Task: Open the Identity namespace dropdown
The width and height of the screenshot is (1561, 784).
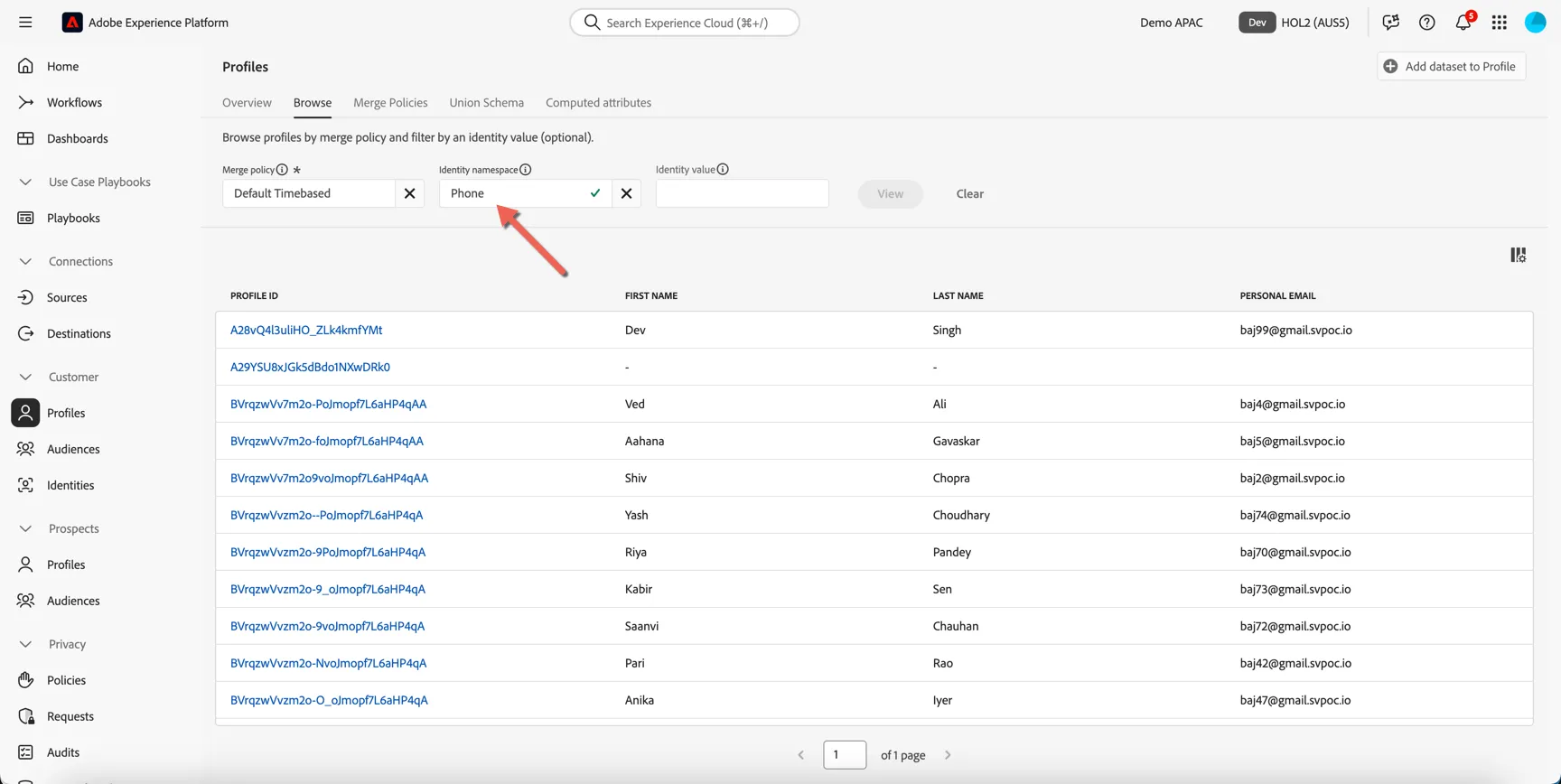Action: (x=526, y=193)
